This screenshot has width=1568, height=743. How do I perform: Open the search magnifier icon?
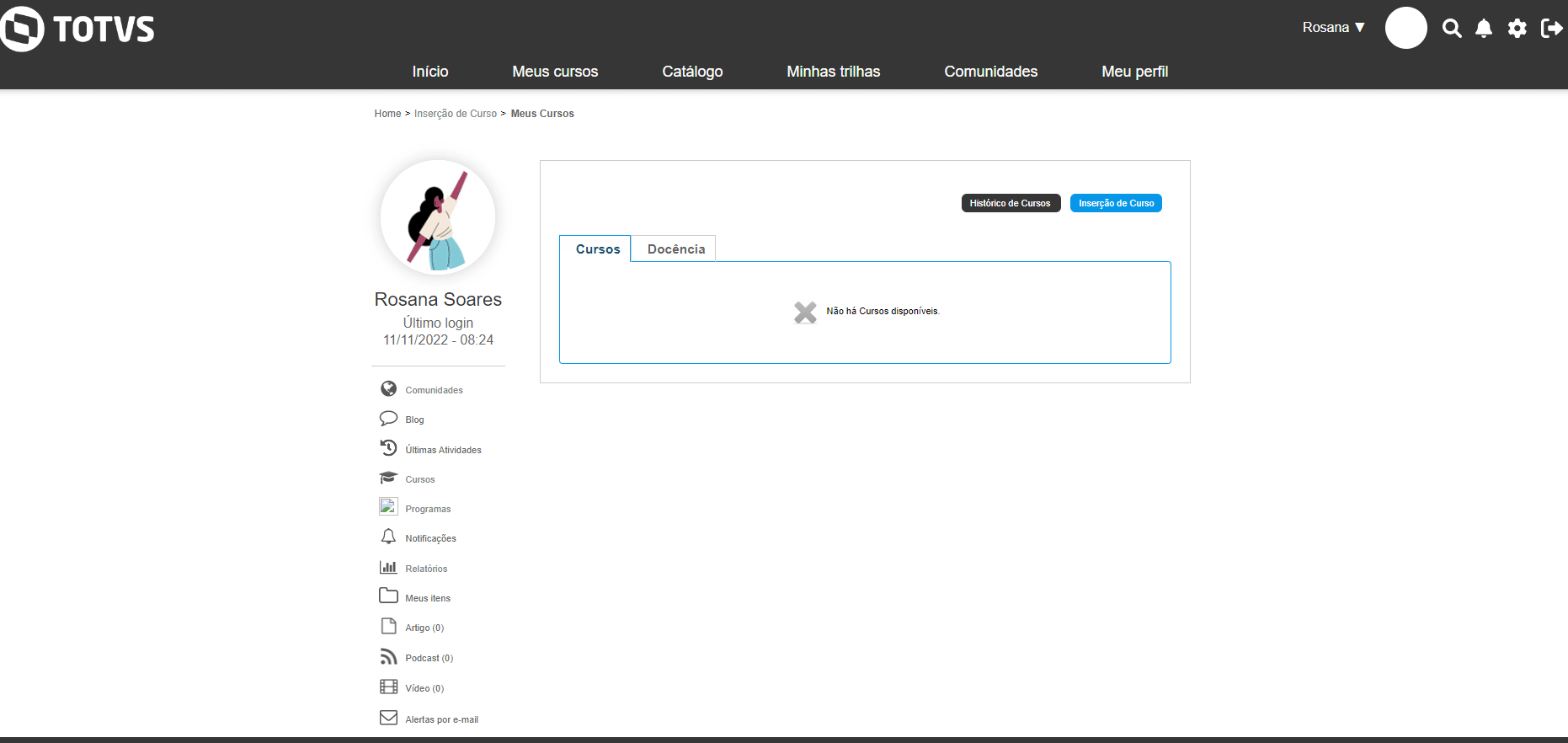tap(1452, 29)
